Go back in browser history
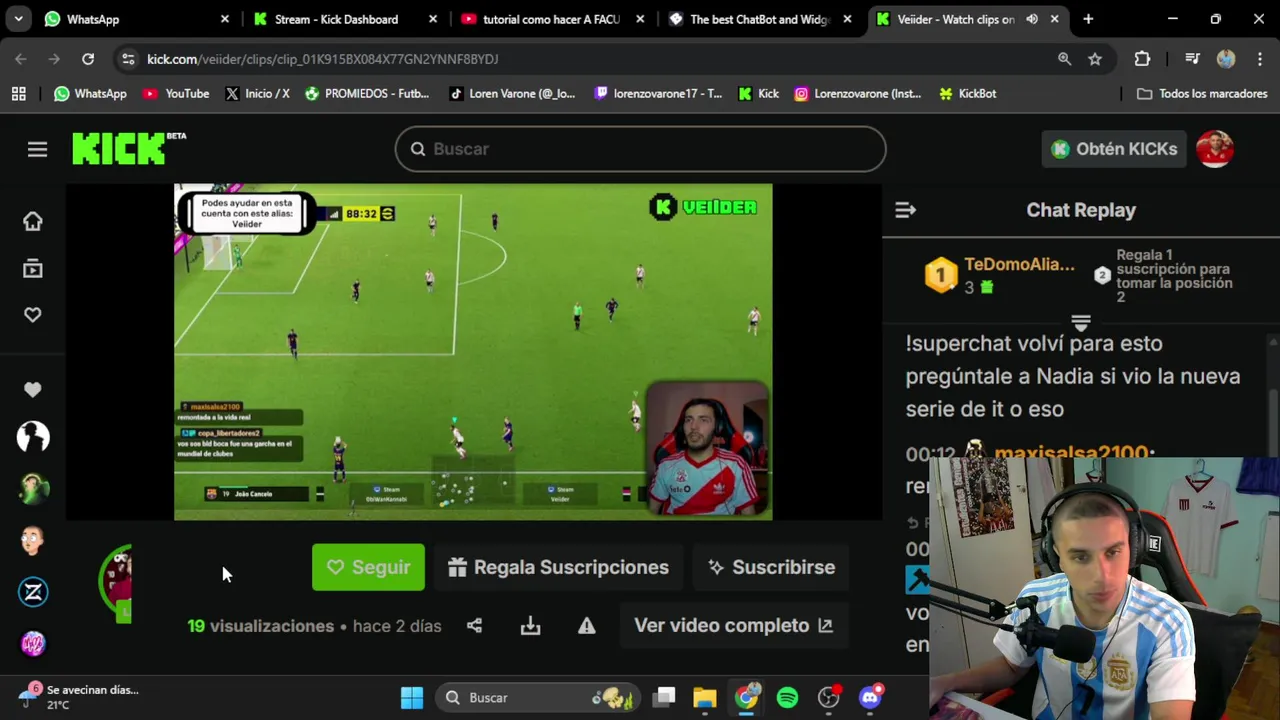This screenshot has width=1280, height=720. [x=21, y=59]
